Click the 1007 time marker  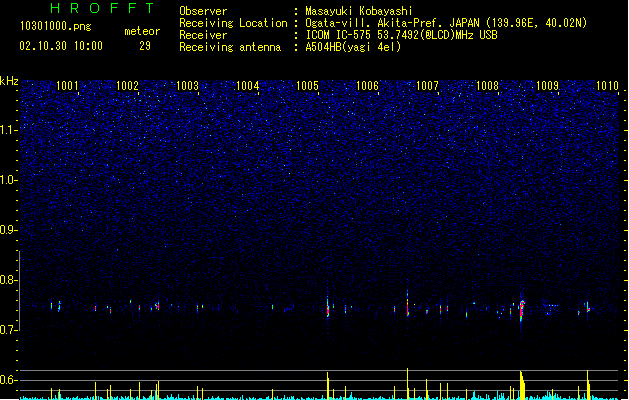click(427, 86)
